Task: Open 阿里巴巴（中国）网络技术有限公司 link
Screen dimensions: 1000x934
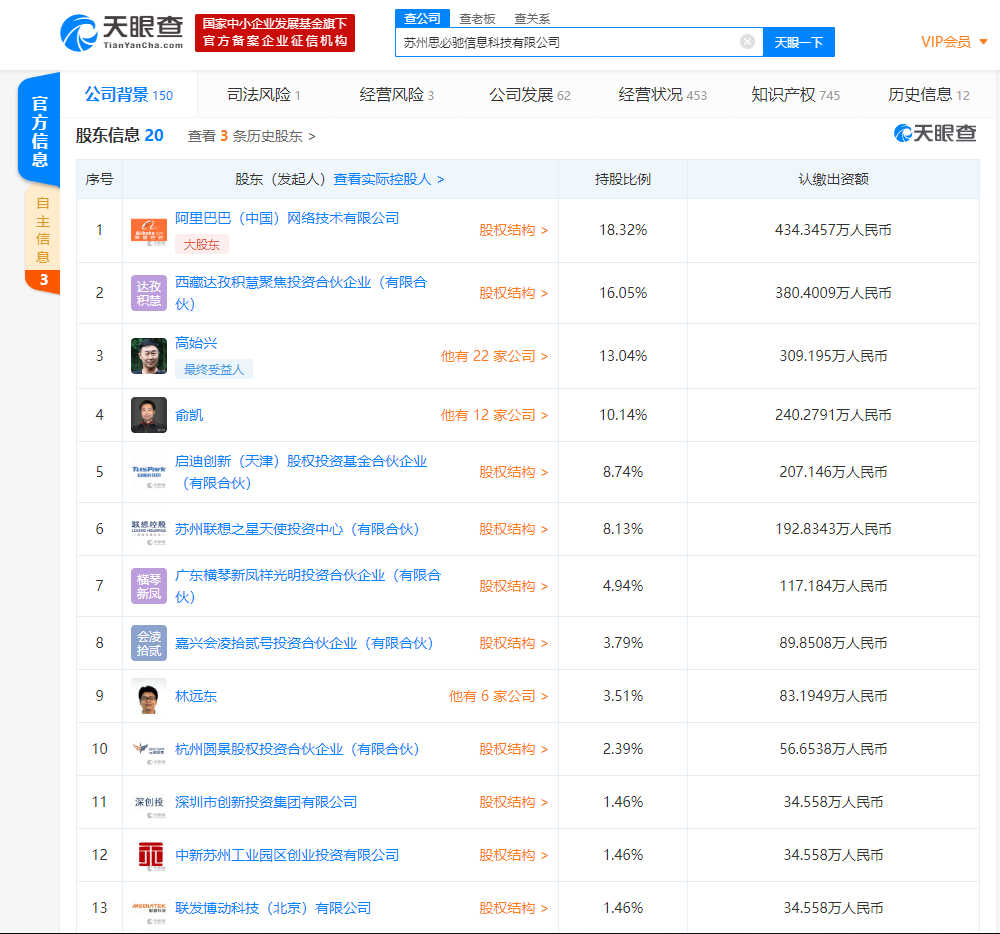Action: [x=287, y=218]
